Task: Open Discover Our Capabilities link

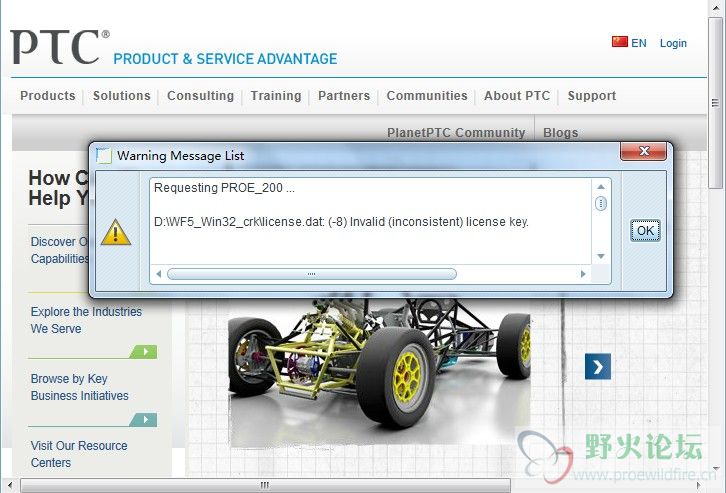Action: pyautogui.click(x=59, y=250)
